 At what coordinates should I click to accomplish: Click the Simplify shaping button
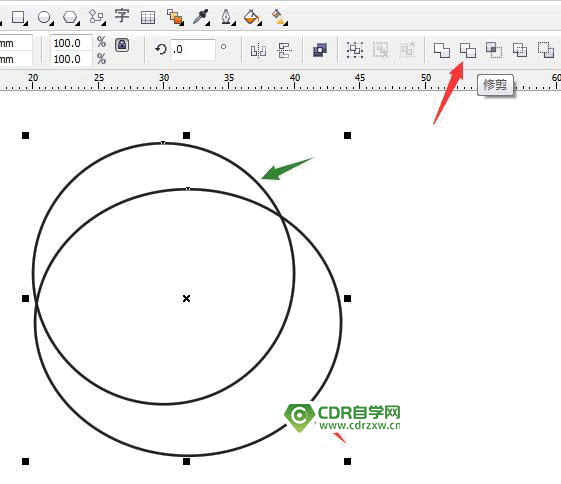520,50
